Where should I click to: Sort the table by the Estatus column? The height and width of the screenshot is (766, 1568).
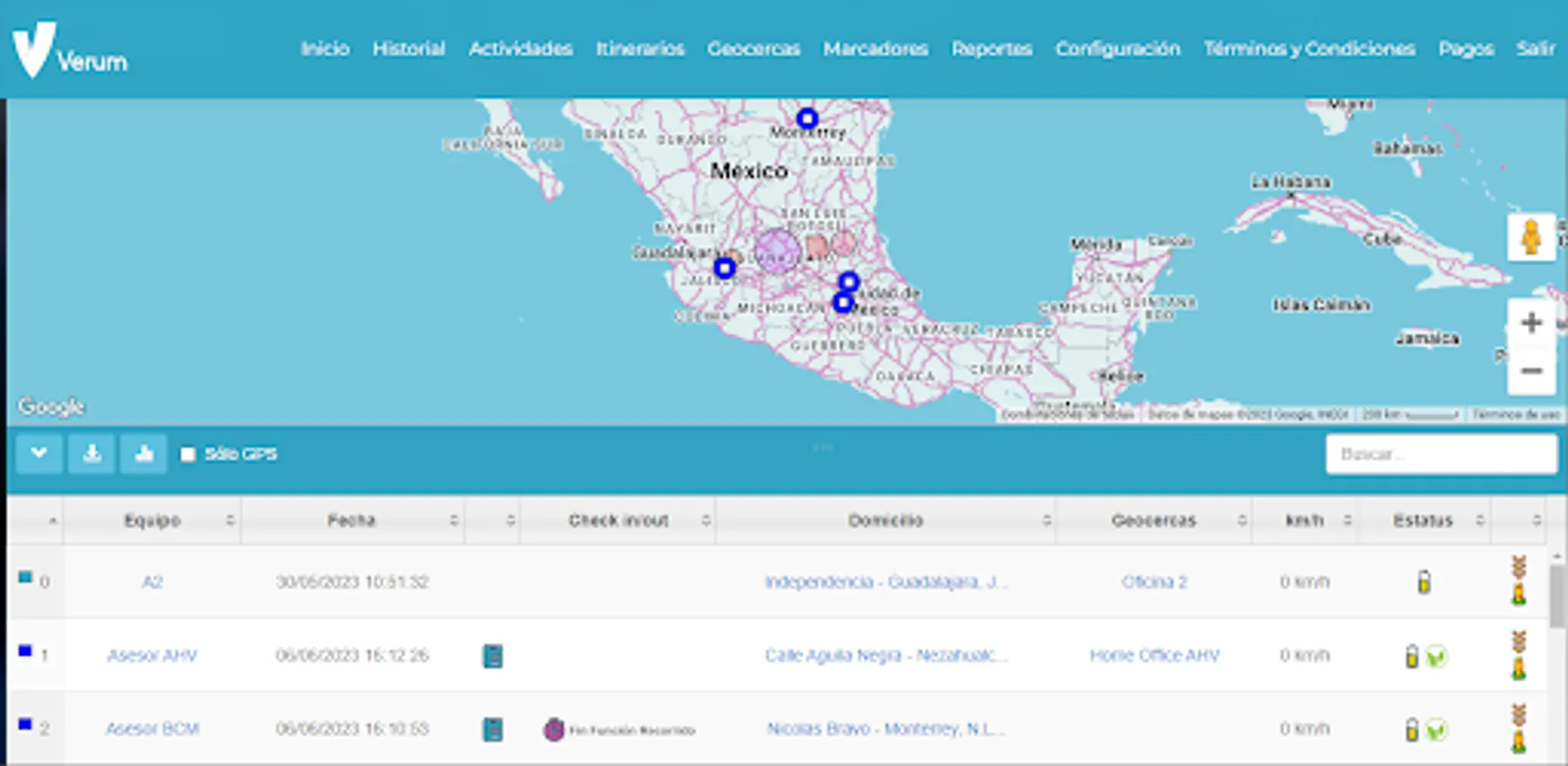click(x=1423, y=520)
